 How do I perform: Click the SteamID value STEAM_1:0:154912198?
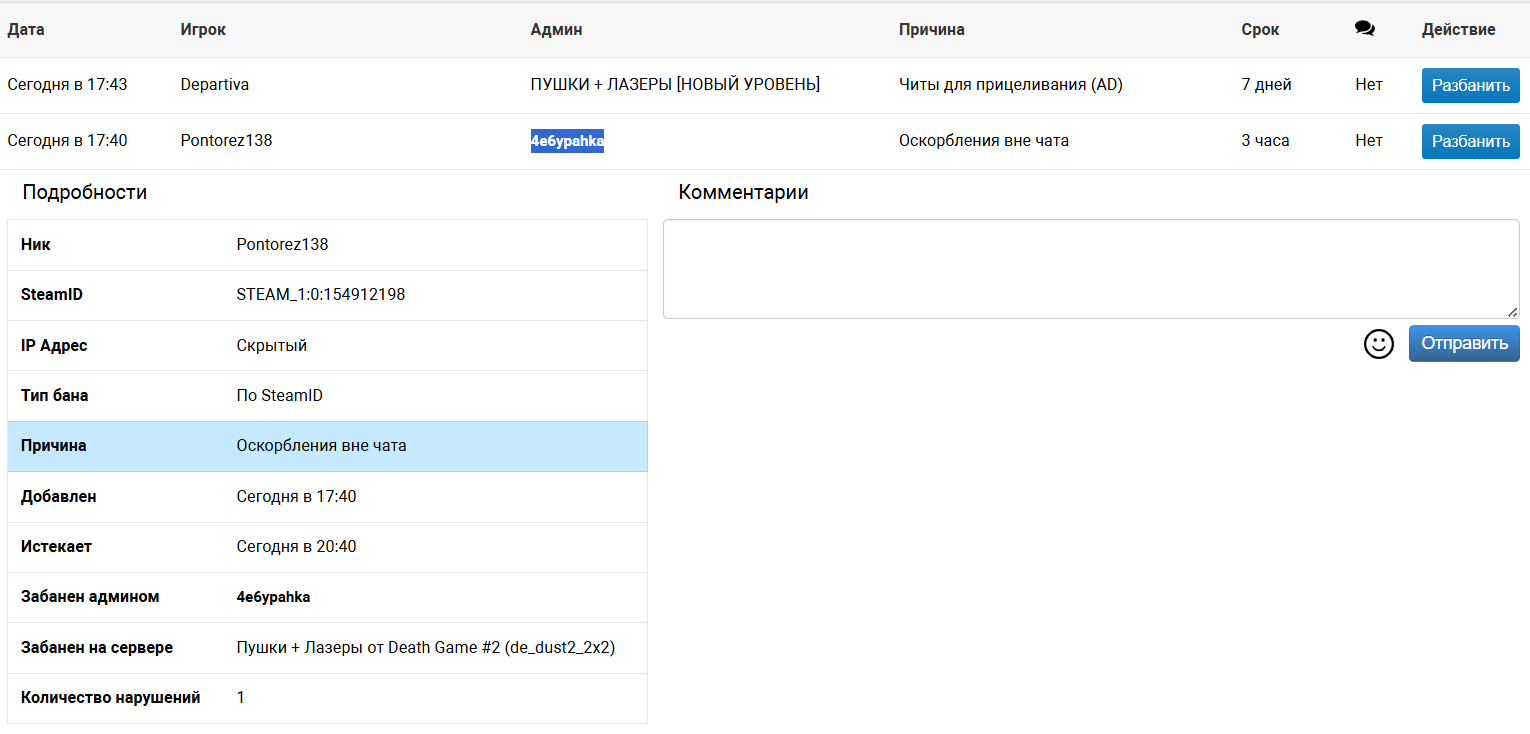coord(320,295)
